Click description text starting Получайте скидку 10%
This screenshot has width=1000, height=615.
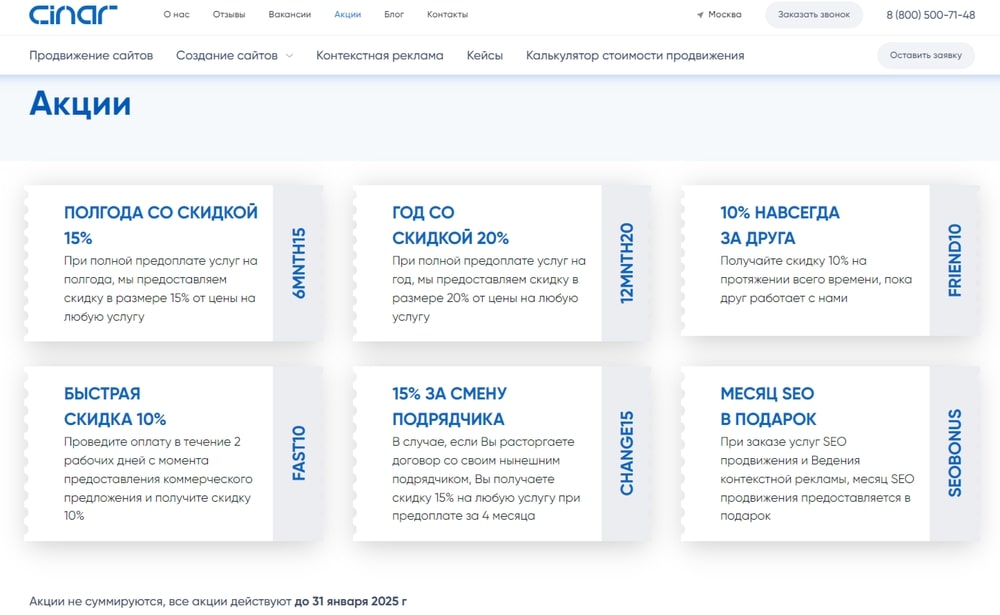coord(816,279)
